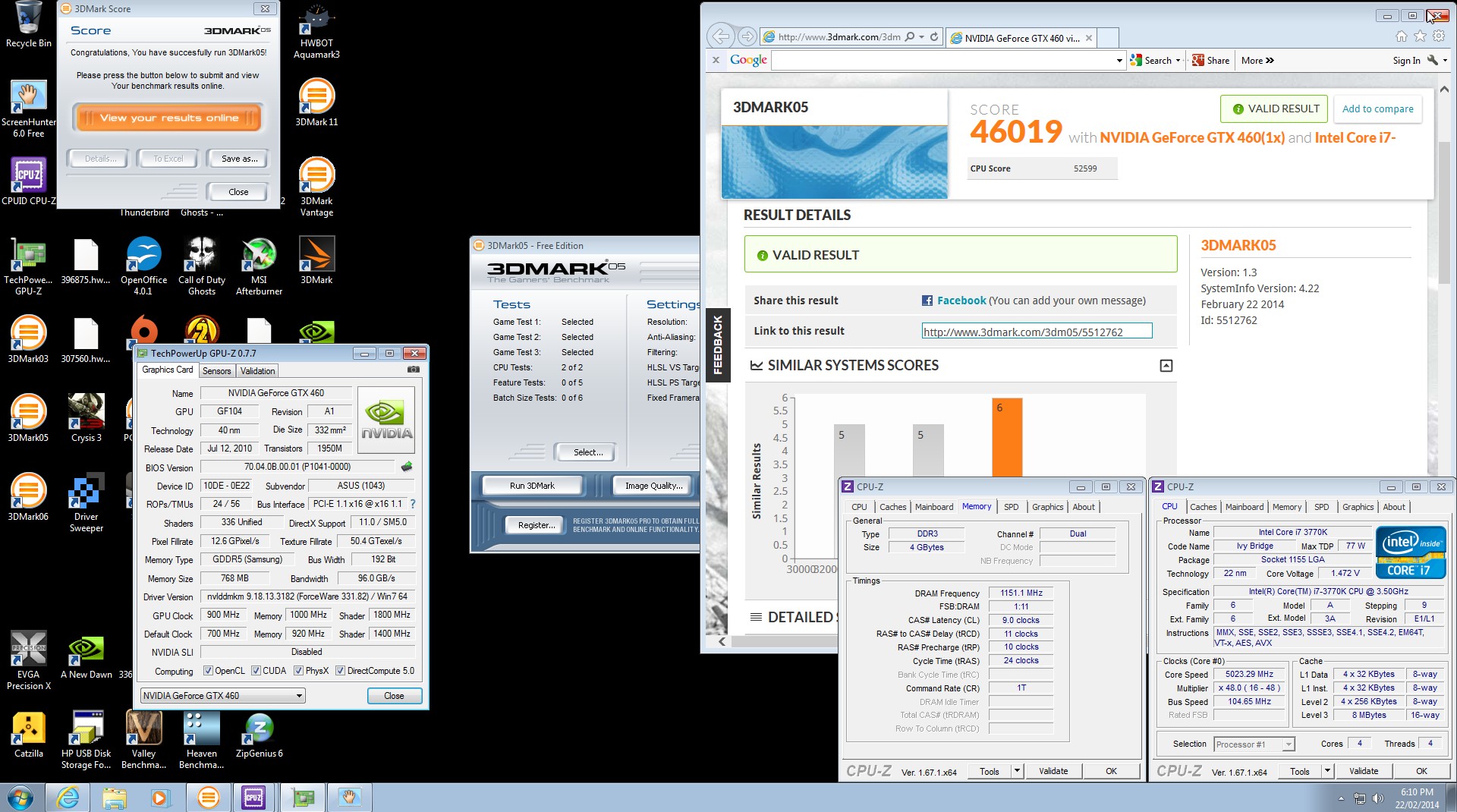Expand the Google toolbar search box dropdown

click(x=1119, y=61)
